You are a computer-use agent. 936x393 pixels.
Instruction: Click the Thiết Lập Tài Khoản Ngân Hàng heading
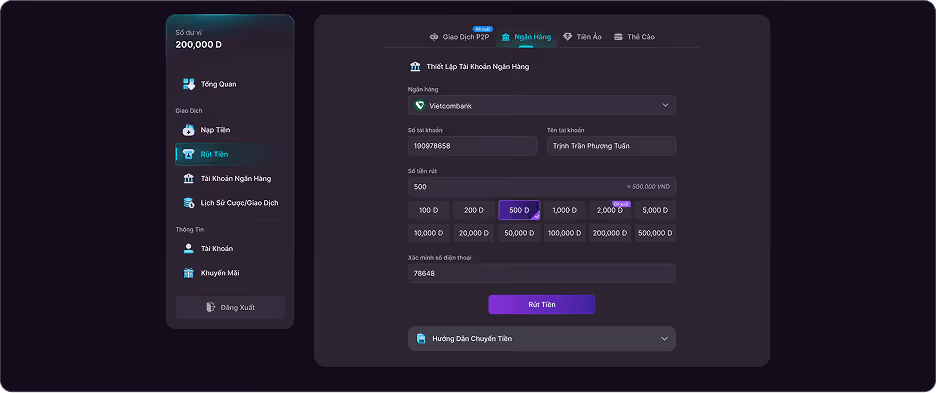pyautogui.click(x=478, y=66)
